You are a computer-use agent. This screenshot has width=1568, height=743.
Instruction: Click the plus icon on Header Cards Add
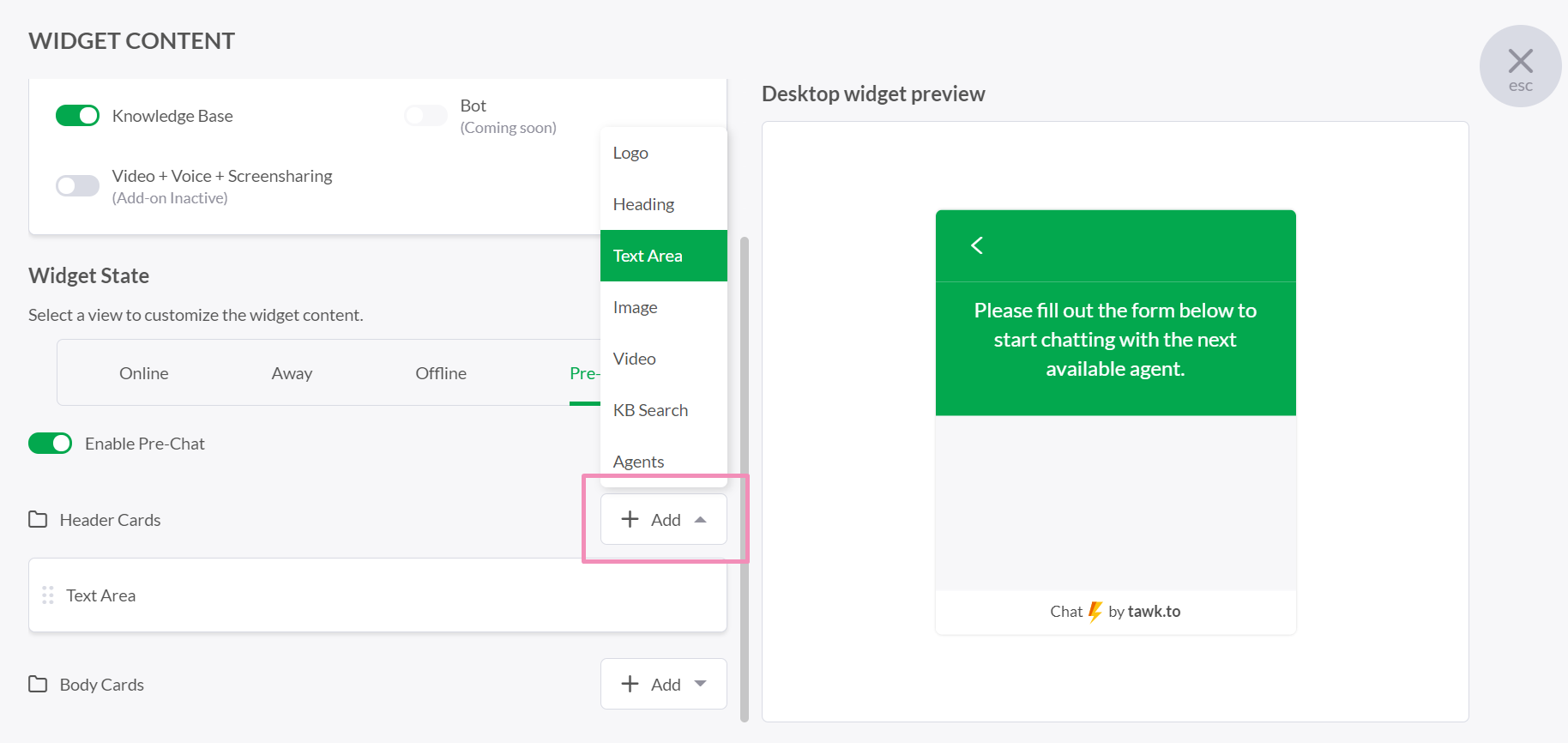point(630,519)
